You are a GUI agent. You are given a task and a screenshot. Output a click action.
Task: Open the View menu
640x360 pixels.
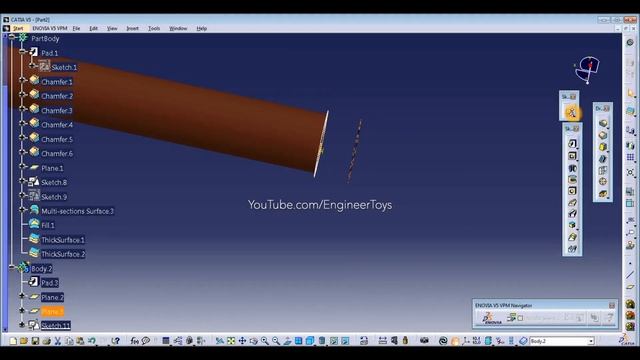(x=112, y=29)
